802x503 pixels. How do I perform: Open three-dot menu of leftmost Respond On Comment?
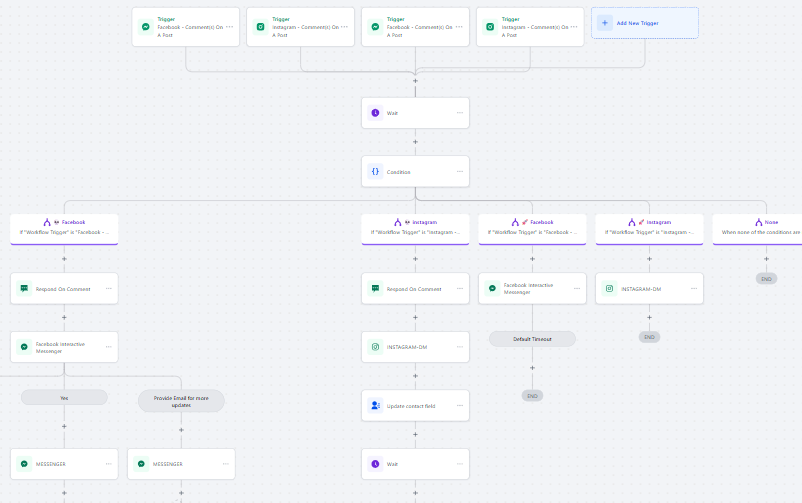coord(108,289)
